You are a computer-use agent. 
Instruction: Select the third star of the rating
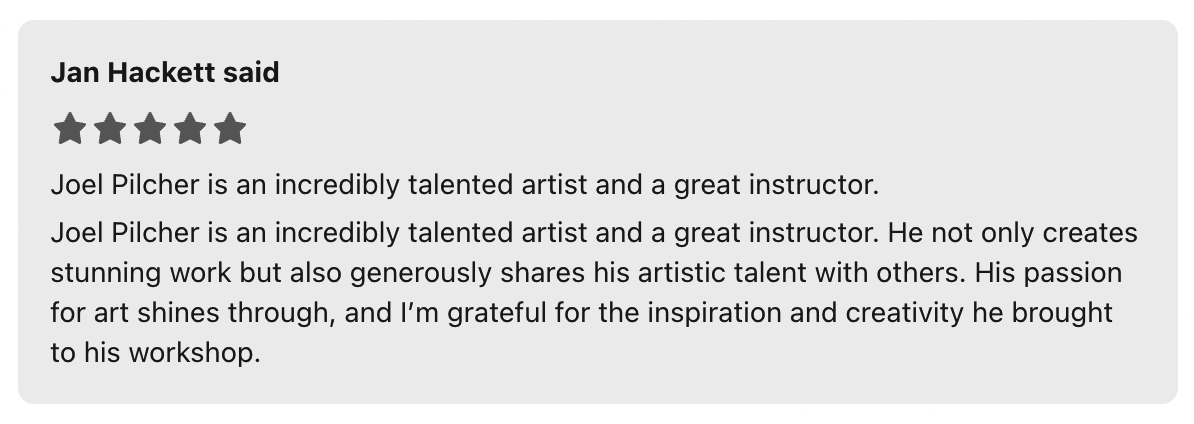pyautogui.click(x=149, y=129)
